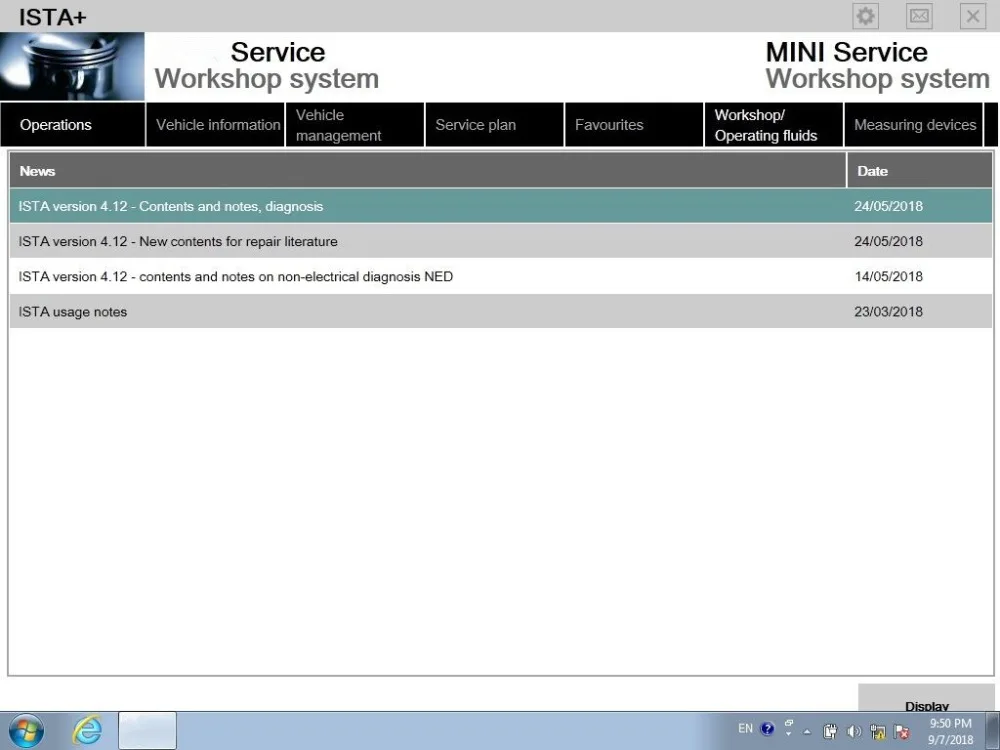This screenshot has height=750, width=1000.
Task: Switch to the ISTA+ taskbar window button
Action: [x=147, y=731]
